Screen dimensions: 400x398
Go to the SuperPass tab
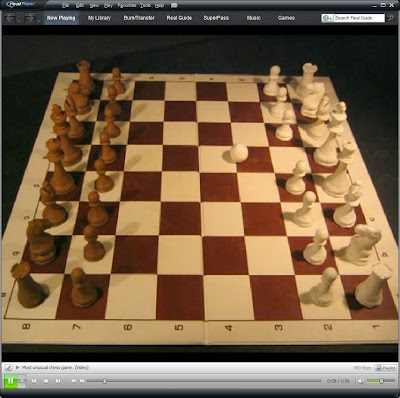pos(216,18)
